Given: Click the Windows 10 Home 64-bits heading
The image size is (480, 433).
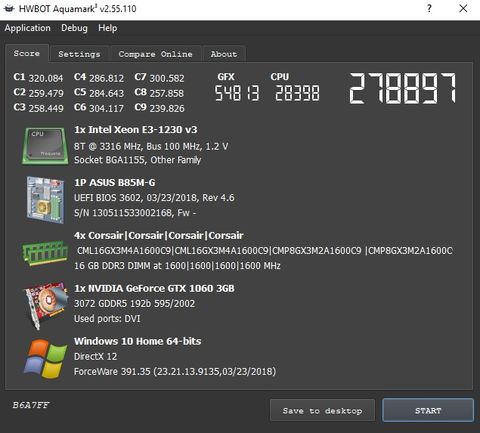Looking at the screenshot, I should pyautogui.click(x=138, y=341).
